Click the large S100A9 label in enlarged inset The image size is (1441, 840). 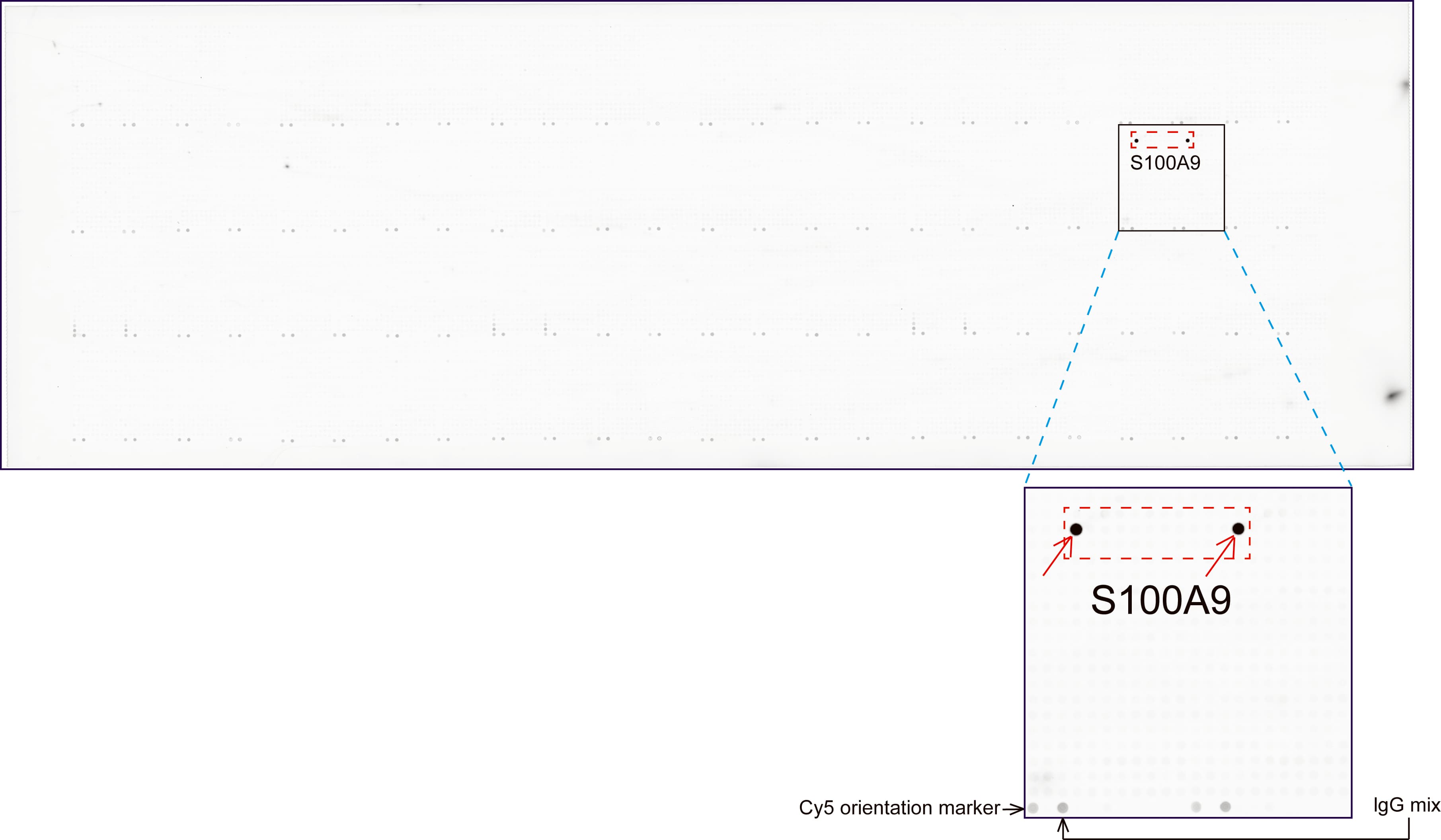(x=1161, y=600)
